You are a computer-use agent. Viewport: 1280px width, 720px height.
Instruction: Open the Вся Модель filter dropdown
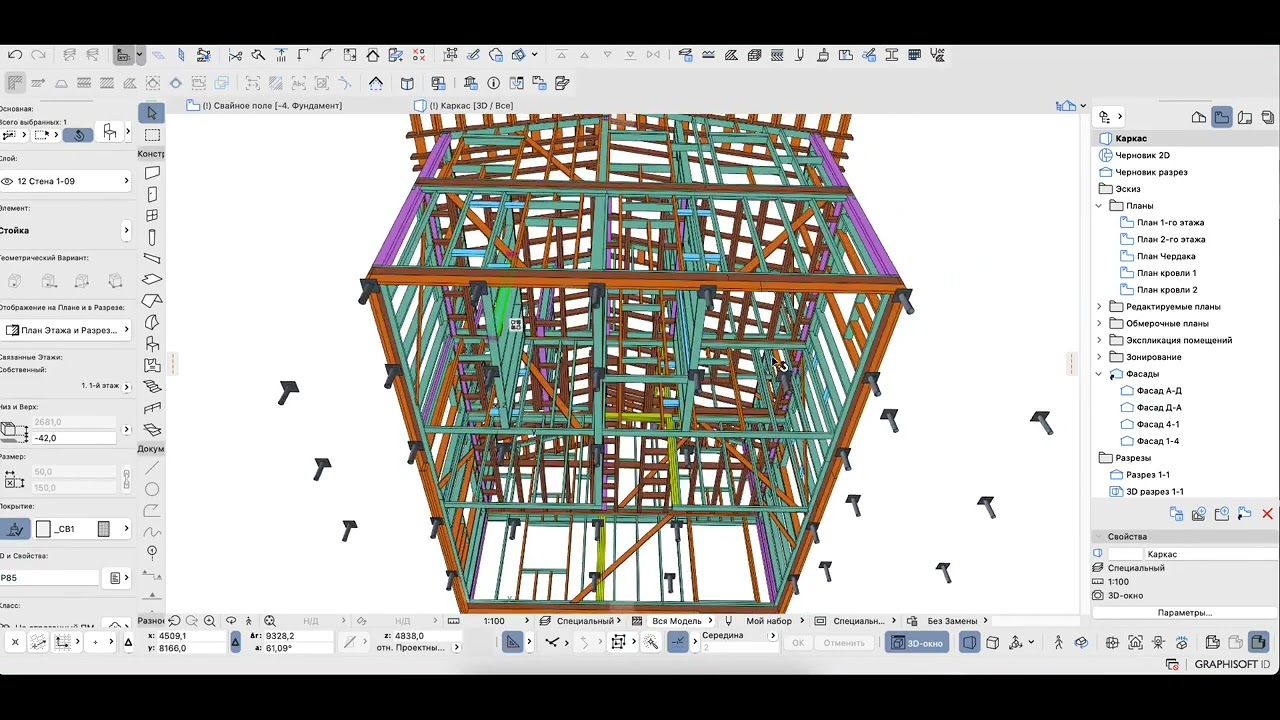(683, 621)
